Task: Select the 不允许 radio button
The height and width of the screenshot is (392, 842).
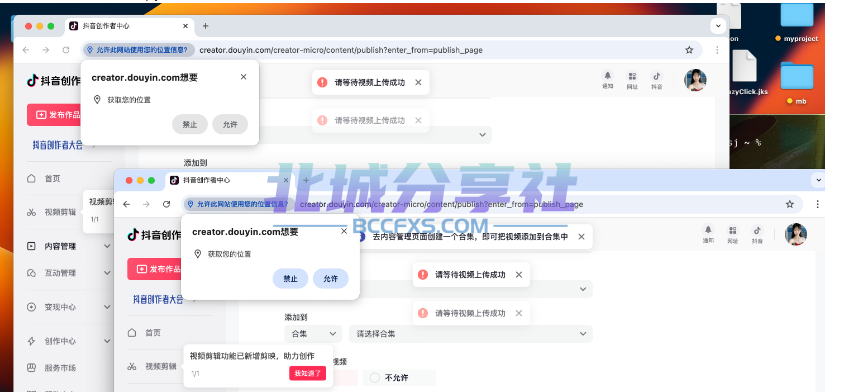Action: 374,378
